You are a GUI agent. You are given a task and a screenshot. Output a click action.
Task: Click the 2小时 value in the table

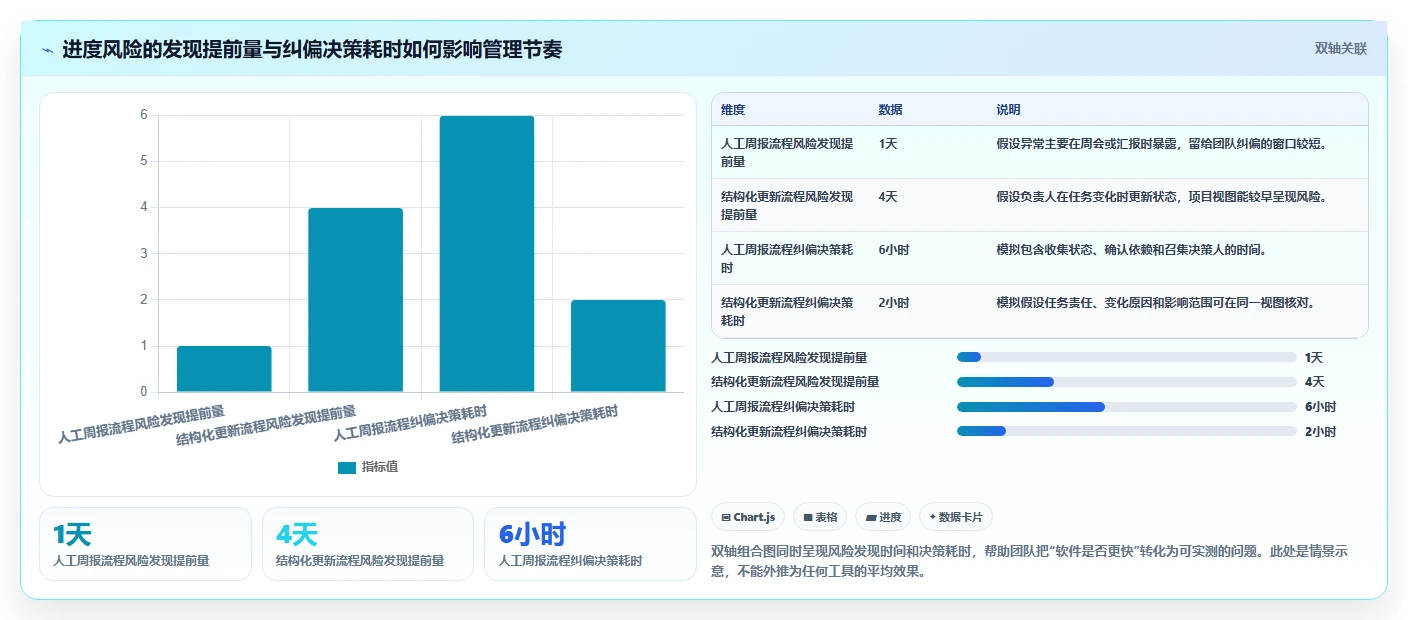click(x=894, y=303)
